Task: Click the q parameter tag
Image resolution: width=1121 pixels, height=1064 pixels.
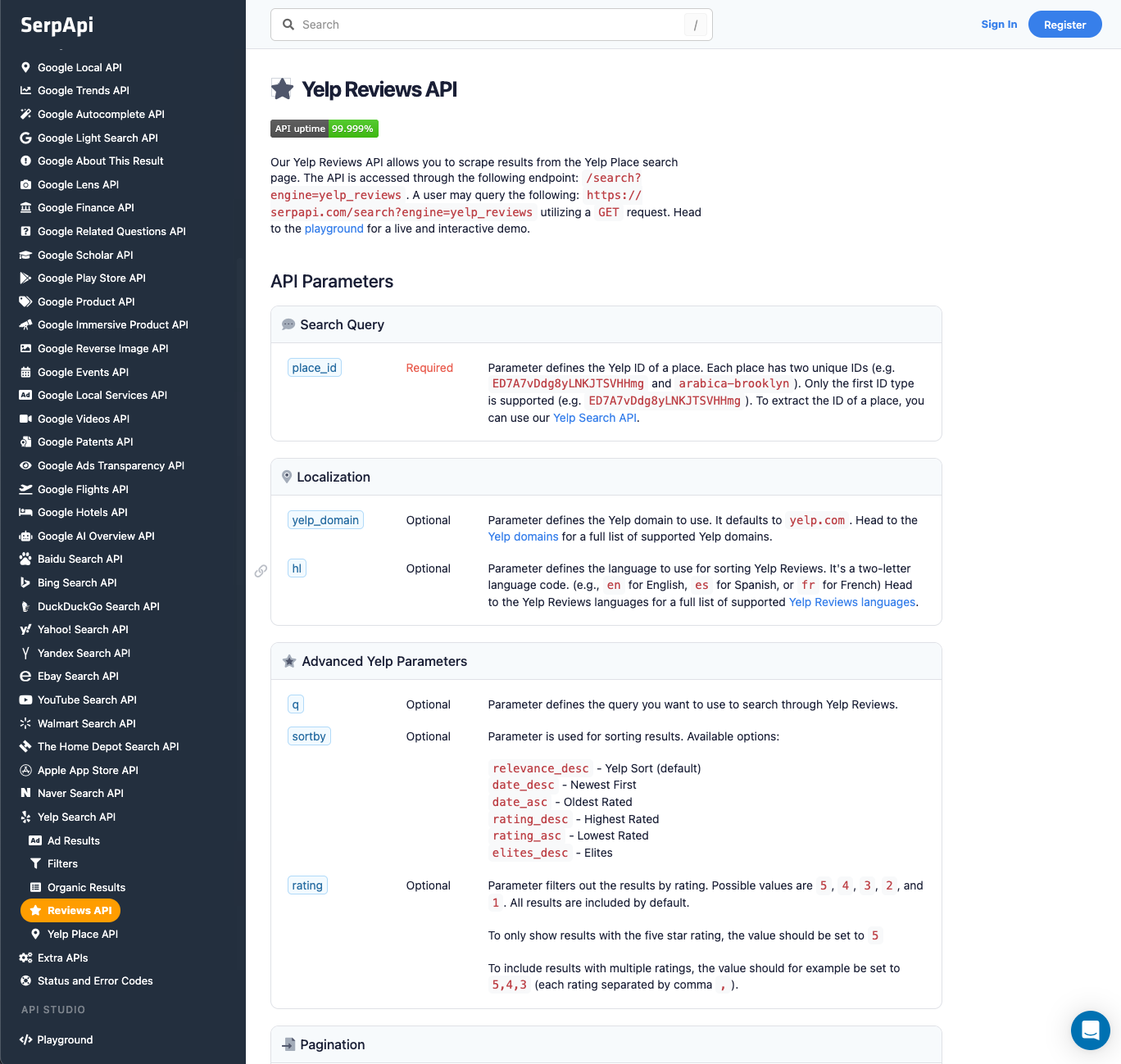Action: click(x=296, y=704)
